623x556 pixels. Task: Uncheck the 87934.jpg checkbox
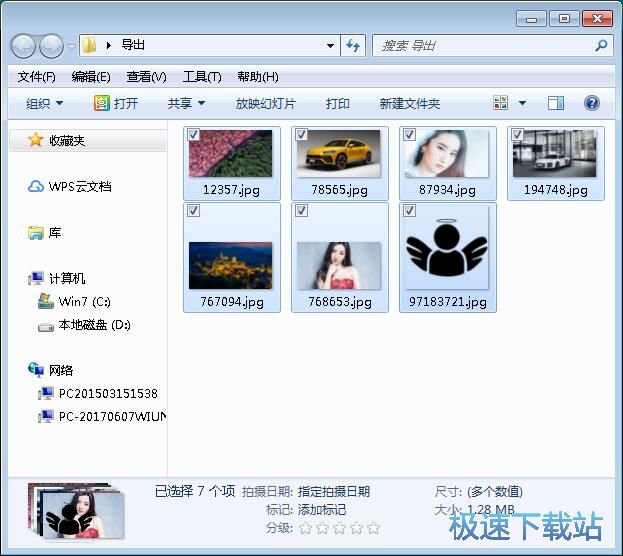(x=410, y=135)
